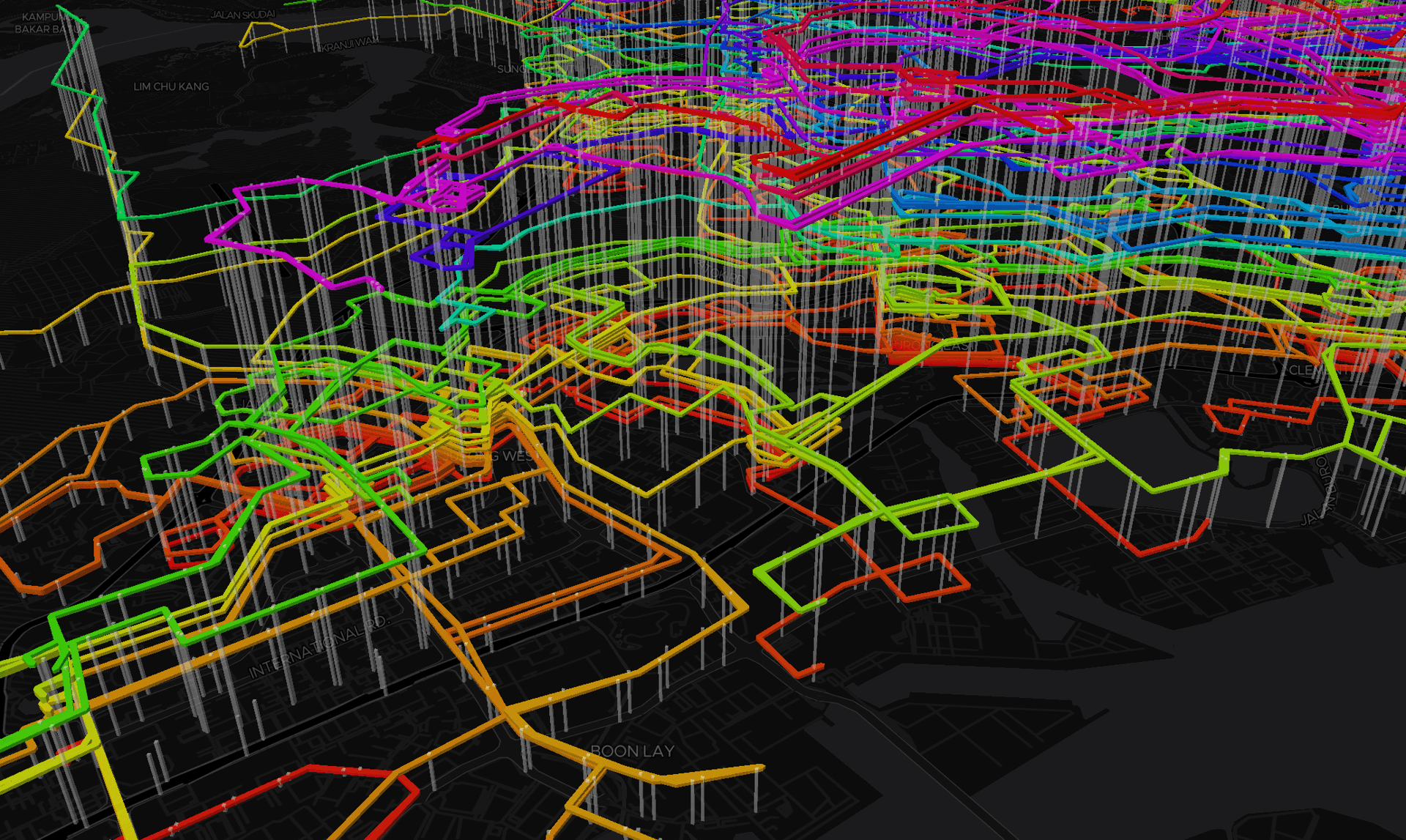Select the INTERNATIONAL RD. road label
This screenshot has width=1406, height=840.
tap(319, 647)
